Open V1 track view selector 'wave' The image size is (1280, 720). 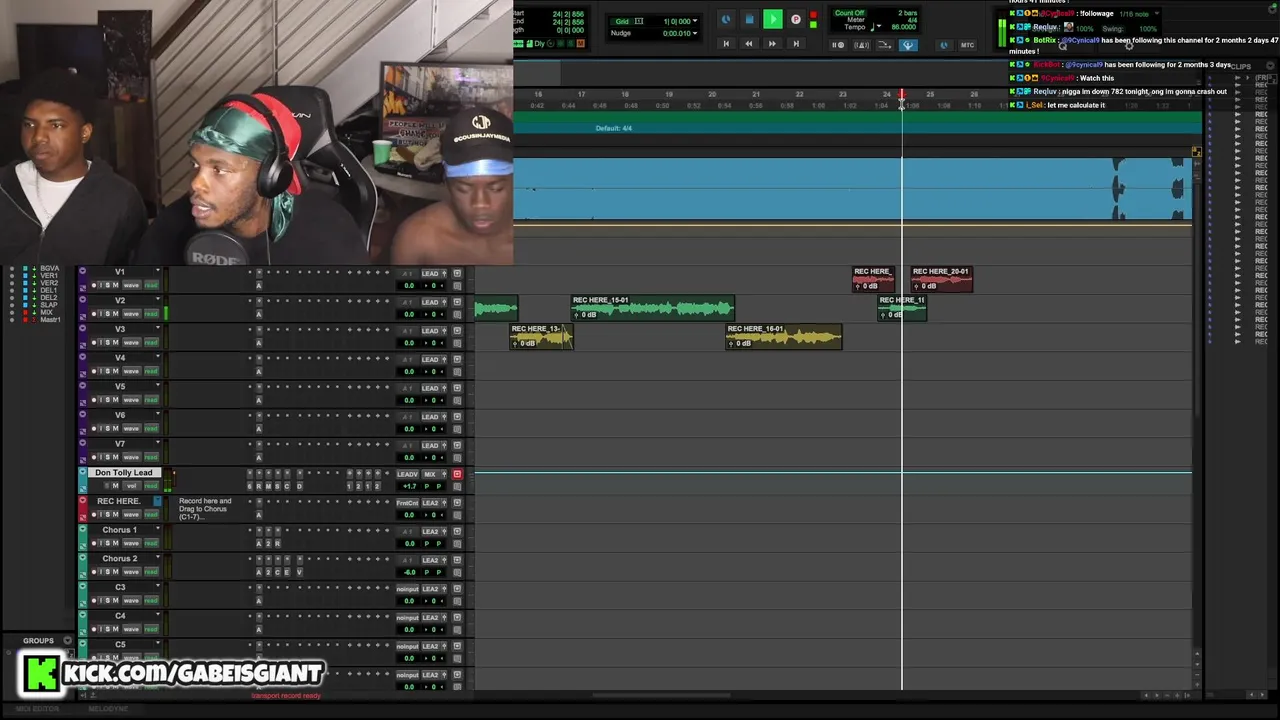[131, 285]
